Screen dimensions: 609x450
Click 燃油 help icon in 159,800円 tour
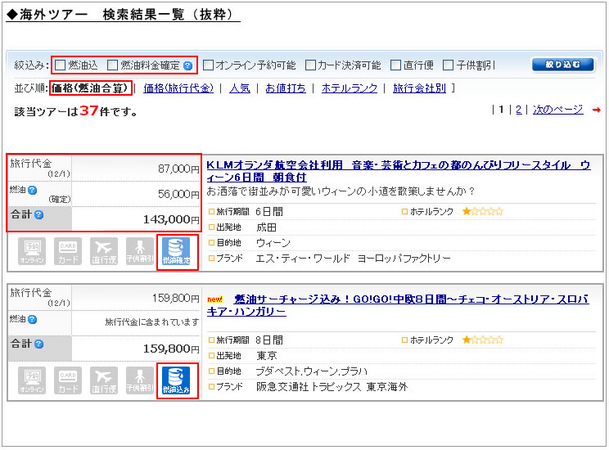click(33, 320)
